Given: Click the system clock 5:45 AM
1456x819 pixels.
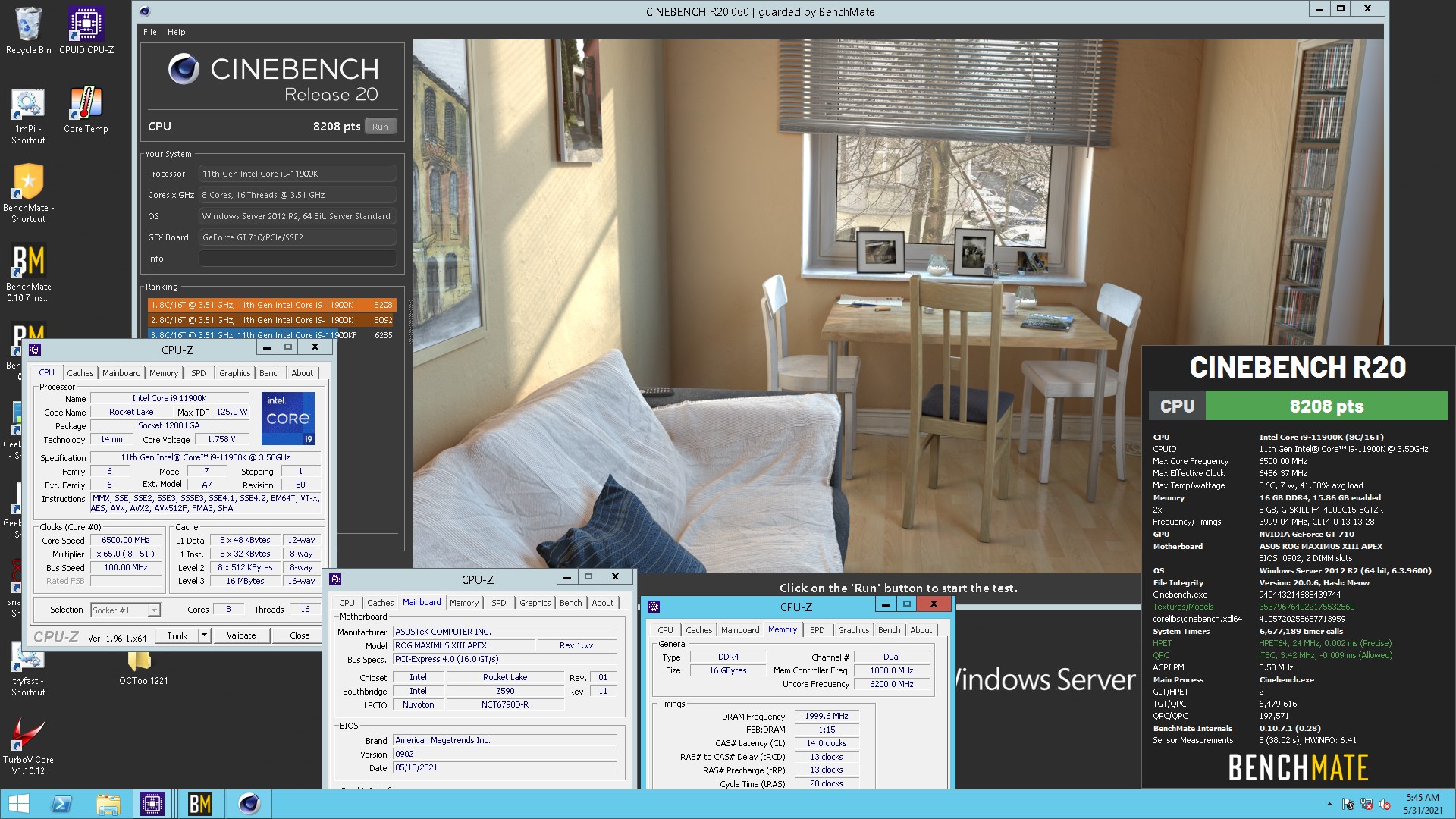Looking at the screenshot, I should pyautogui.click(x=1423, y=798).
